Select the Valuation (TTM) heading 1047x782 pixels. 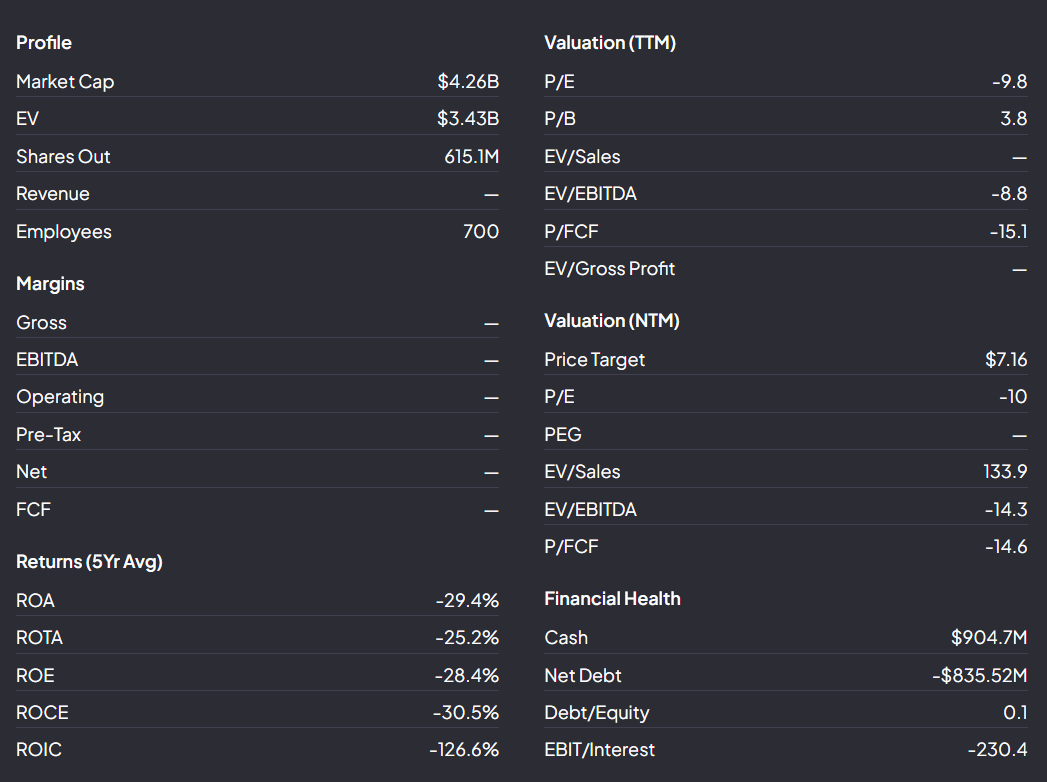[610, 43]
